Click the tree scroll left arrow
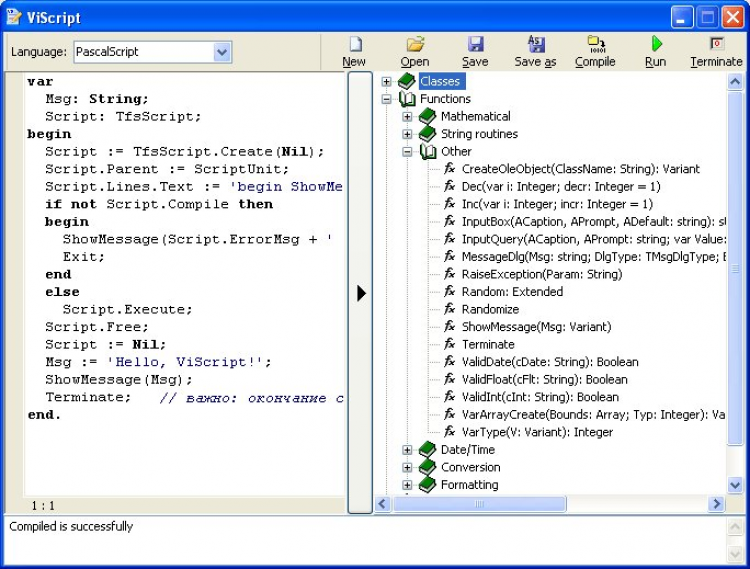This screenshot has height=569, width=750. 383,503
